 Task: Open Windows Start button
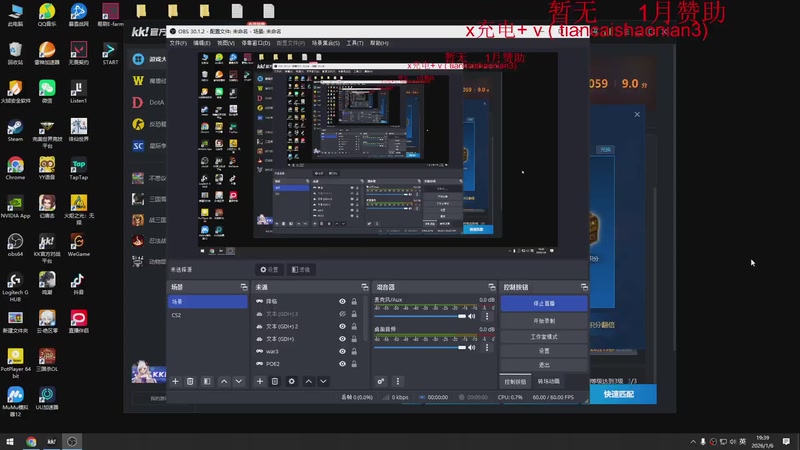click(9, 442)
